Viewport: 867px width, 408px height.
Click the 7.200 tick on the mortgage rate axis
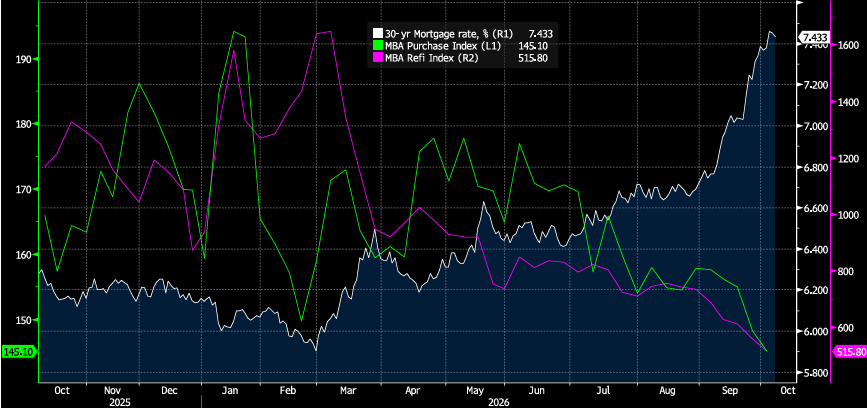coord(814,86)
